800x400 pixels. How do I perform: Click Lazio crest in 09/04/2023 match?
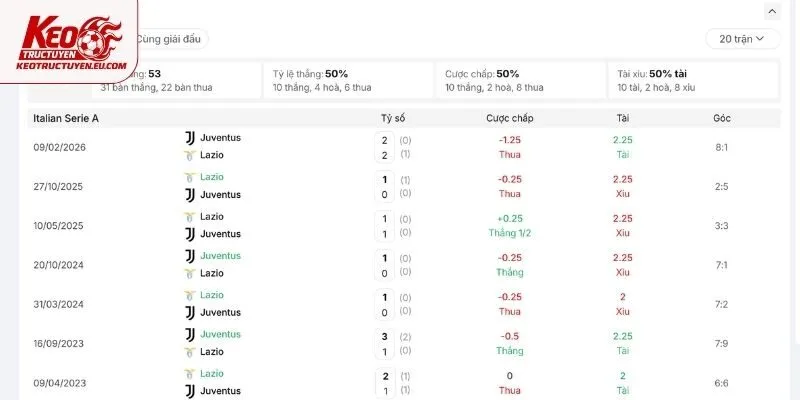pyautogui.click(x=190, y=373)
